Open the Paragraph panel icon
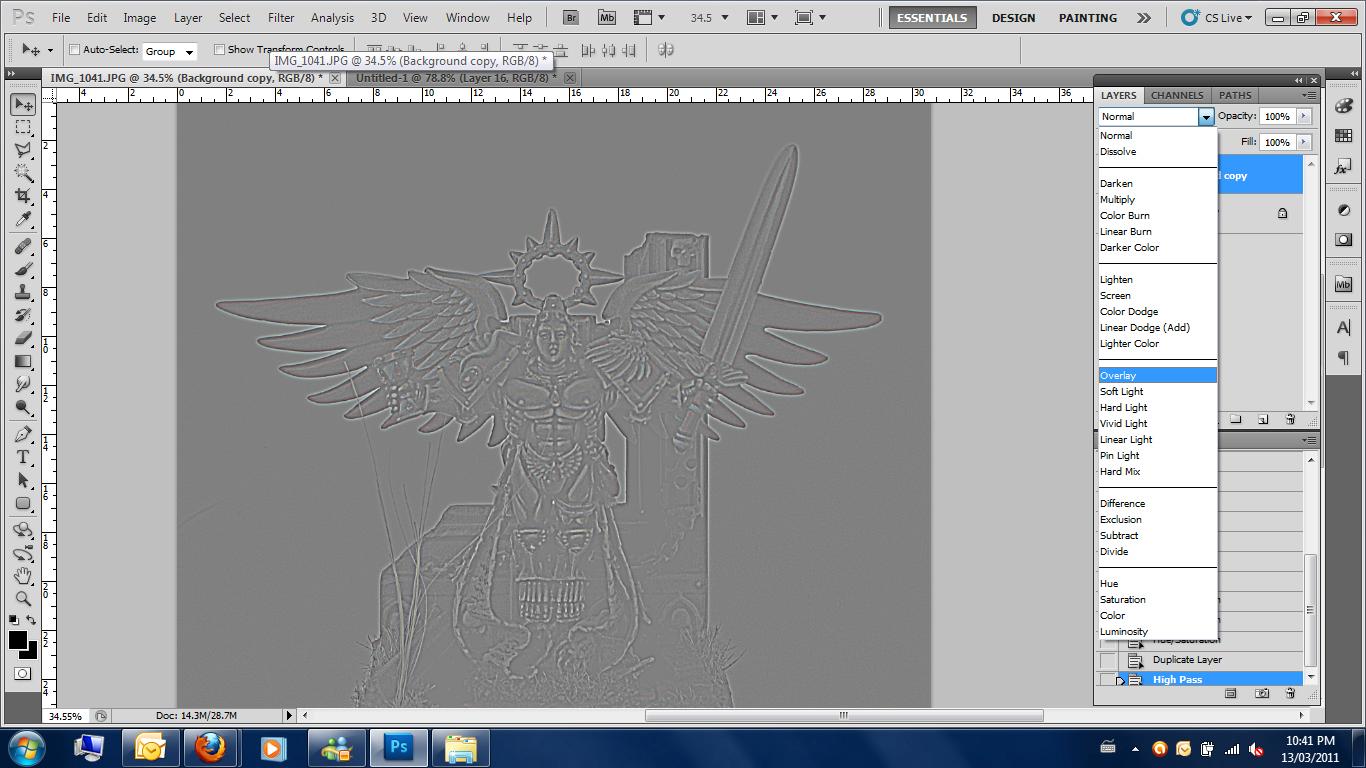Viewport: 1366px width, 768px height. coord(1343,358)
